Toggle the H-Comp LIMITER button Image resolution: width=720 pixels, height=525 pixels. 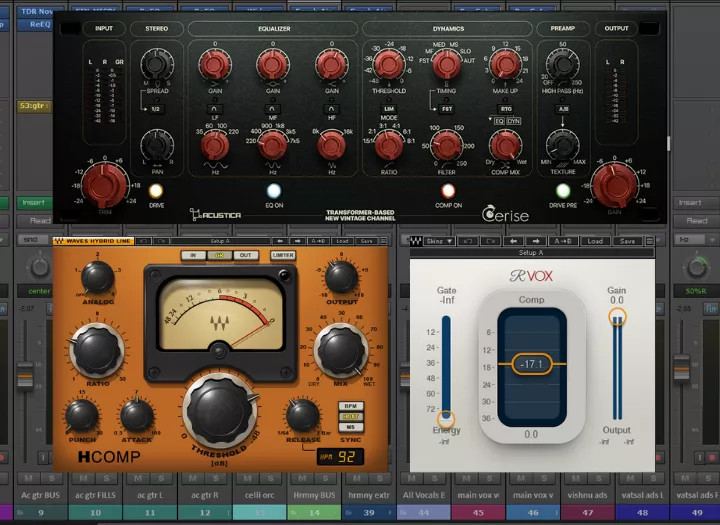[x=283, y=255]
